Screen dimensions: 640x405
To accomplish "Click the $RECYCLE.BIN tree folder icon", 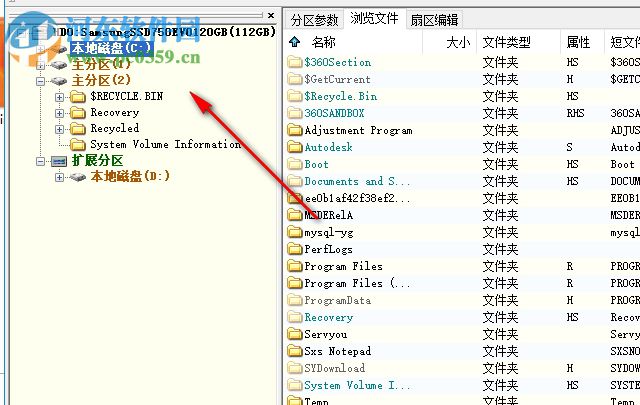I will click(x=78, y=97).
